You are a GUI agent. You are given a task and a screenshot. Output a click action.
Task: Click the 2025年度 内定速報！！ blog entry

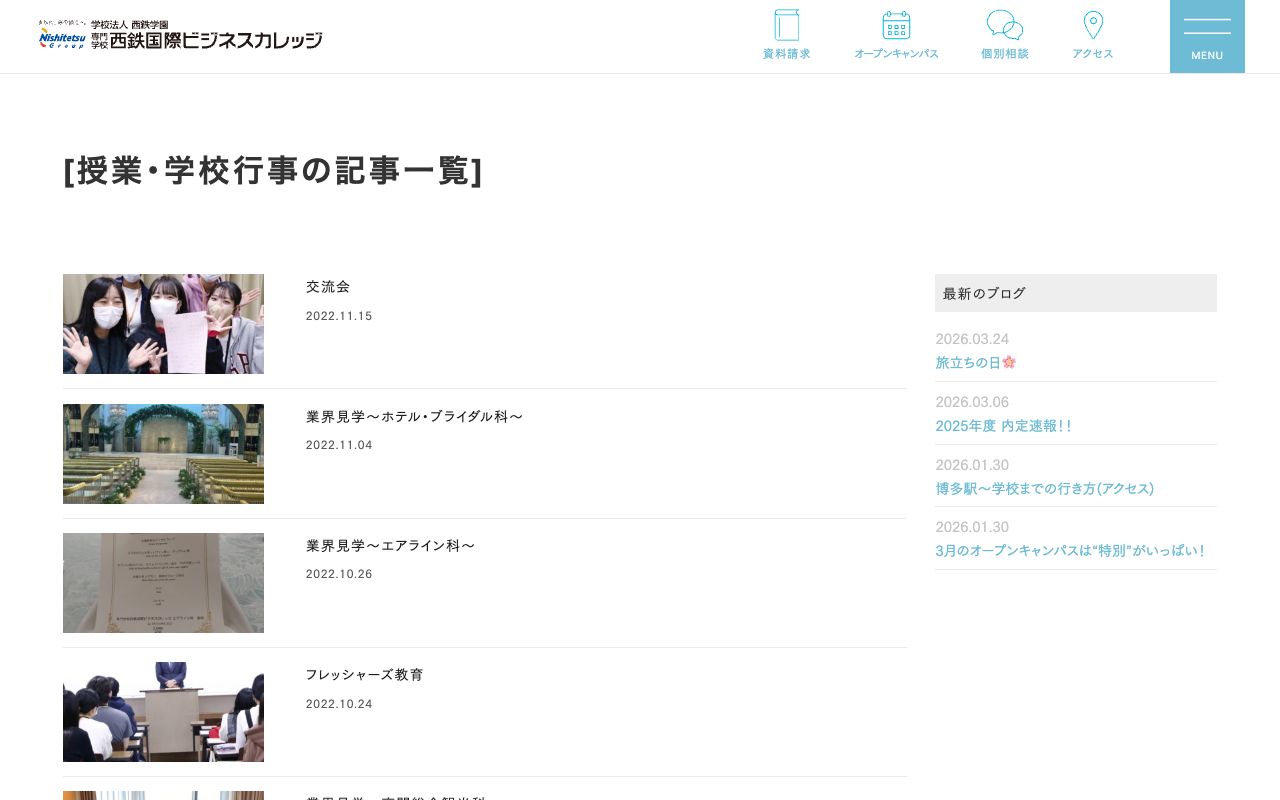pos(1004,425)
